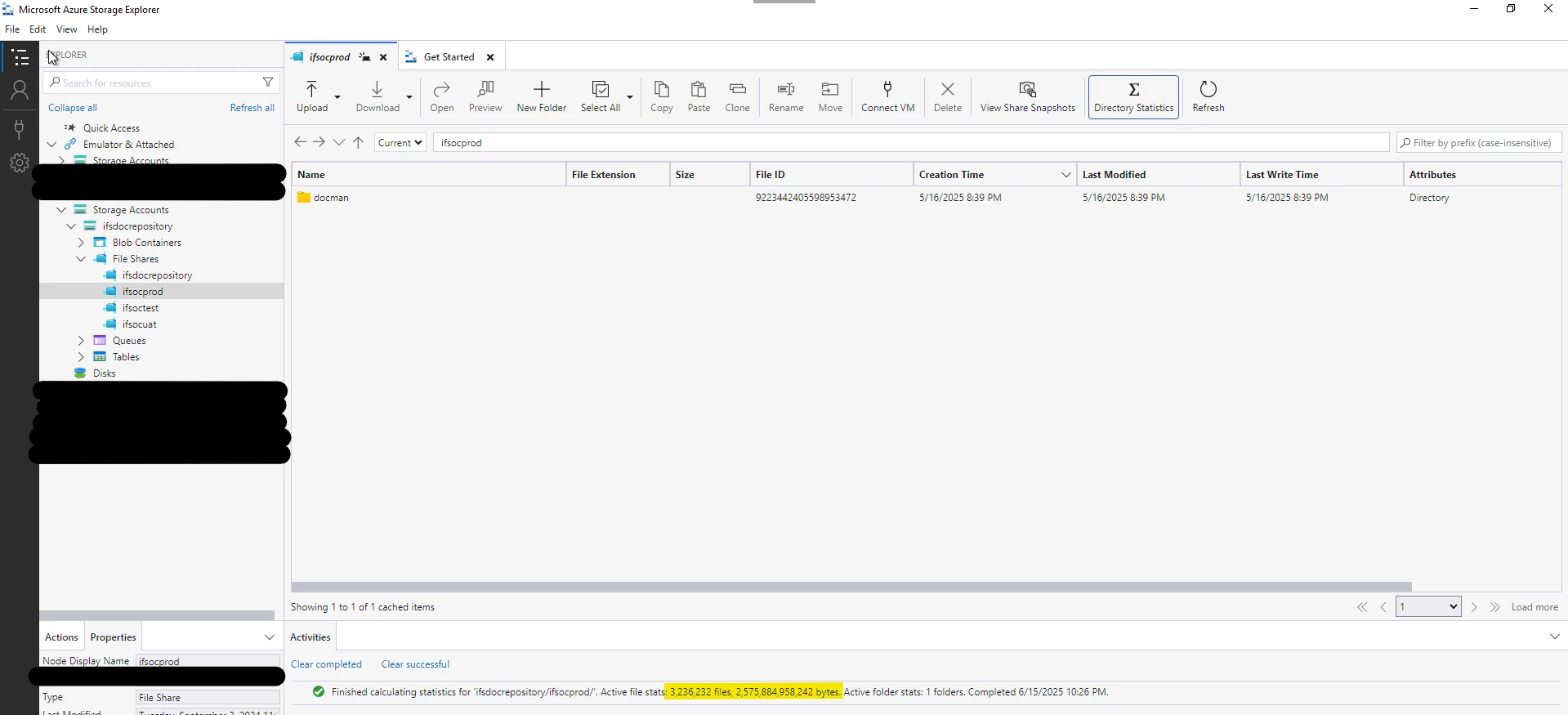Click the Clear successful link
Viewport: 1568px width, 715px height.
[415, 664]
